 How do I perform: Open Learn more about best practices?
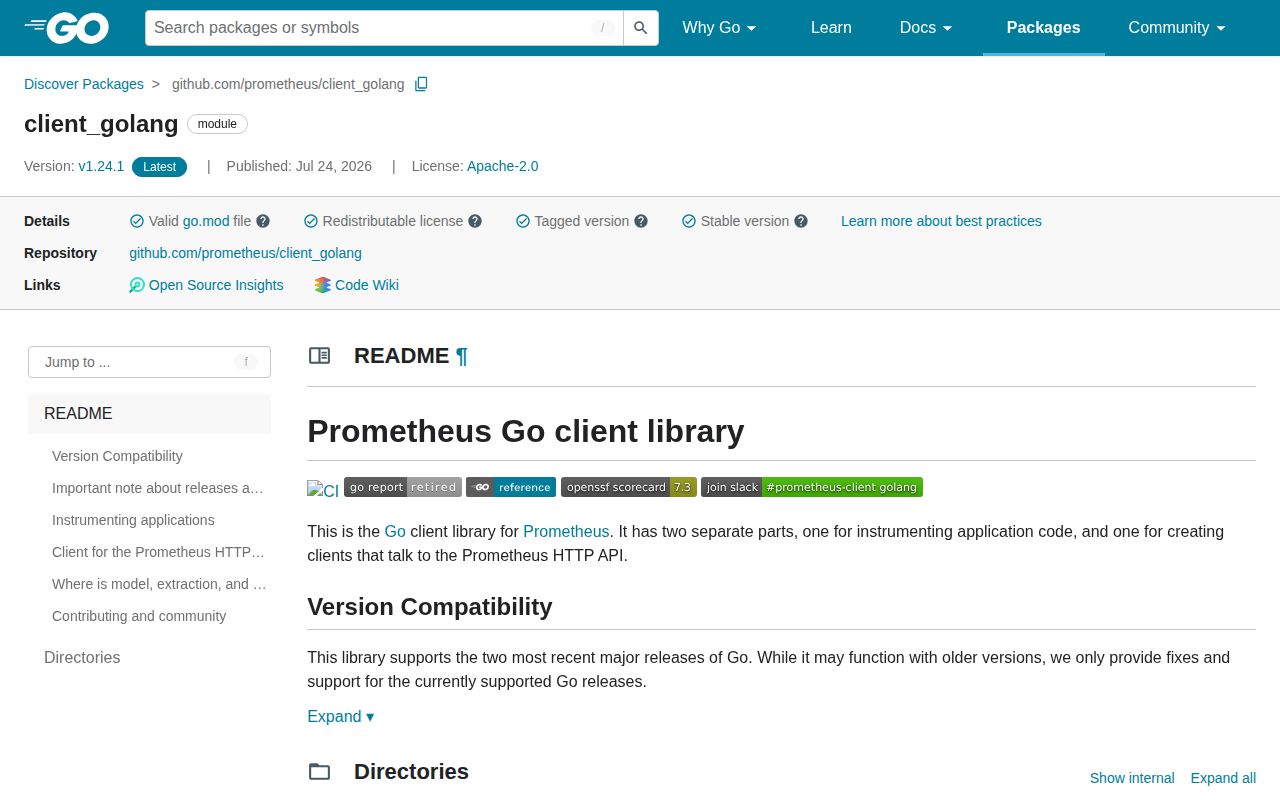[941, 221]
